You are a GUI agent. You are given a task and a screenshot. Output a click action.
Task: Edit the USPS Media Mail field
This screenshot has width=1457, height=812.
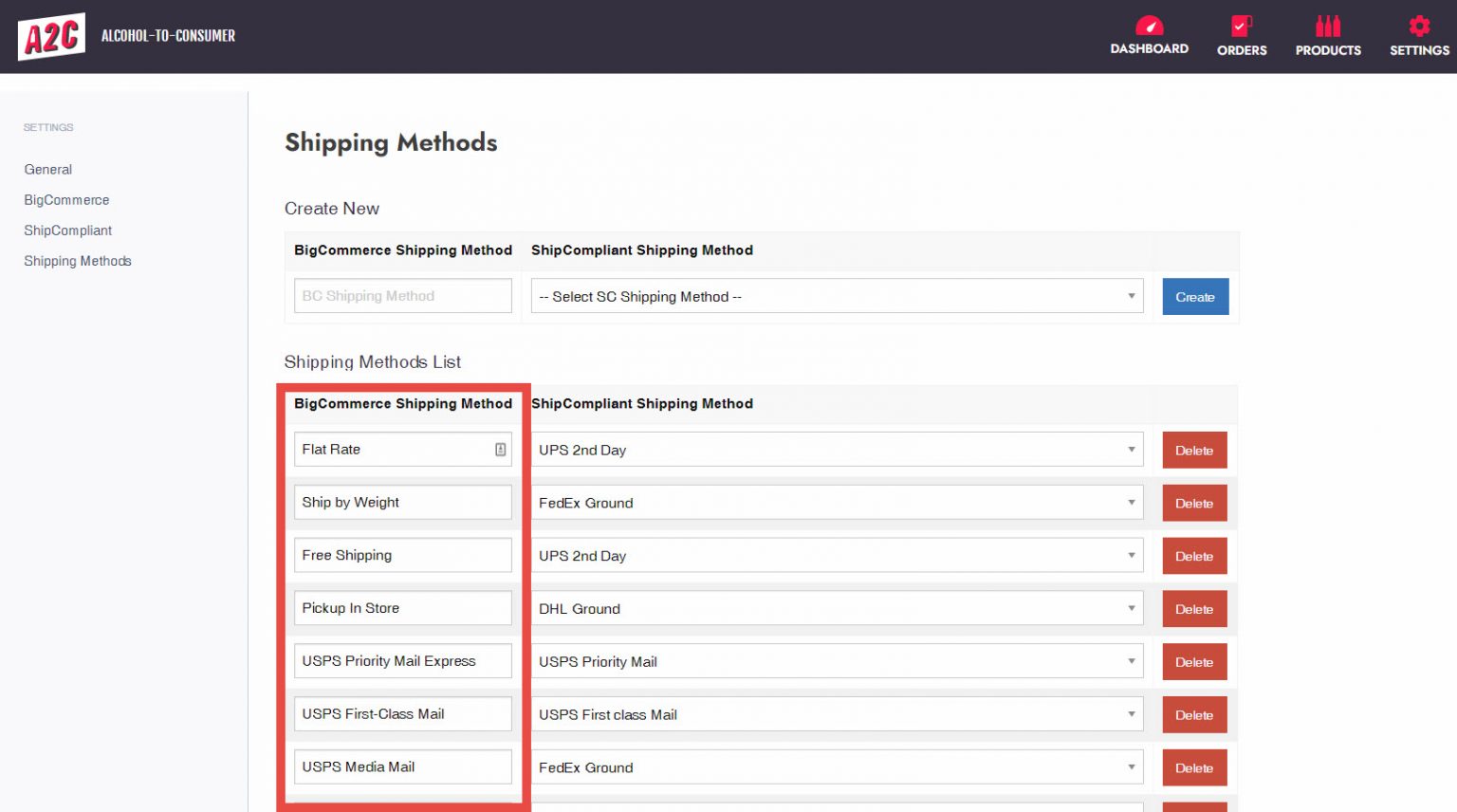click(403, 767)
